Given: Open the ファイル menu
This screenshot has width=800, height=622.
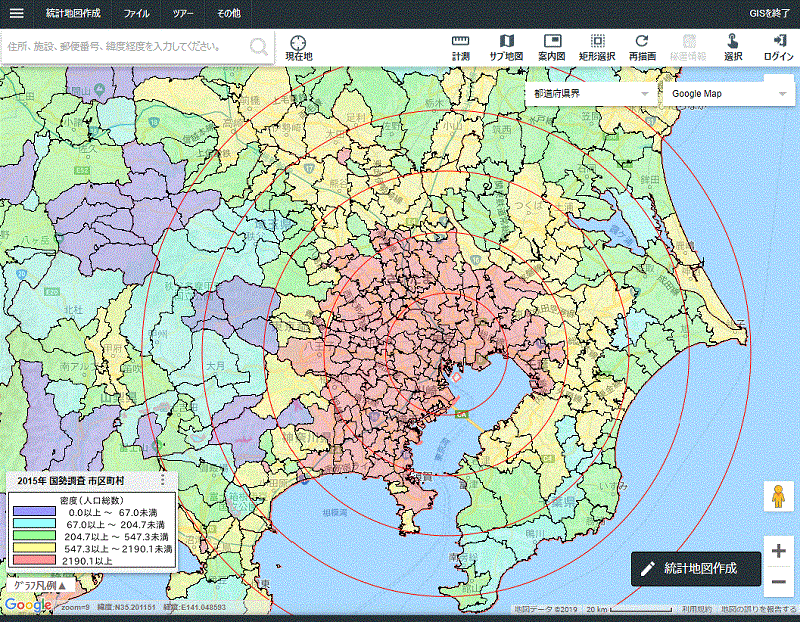Looking at the screenshot, I should [136, 14].
